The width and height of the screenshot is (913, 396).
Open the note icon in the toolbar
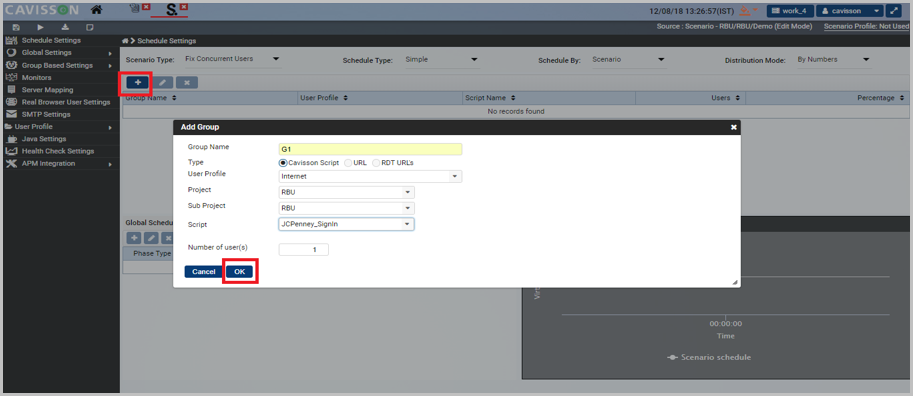(x=90, y=27)
